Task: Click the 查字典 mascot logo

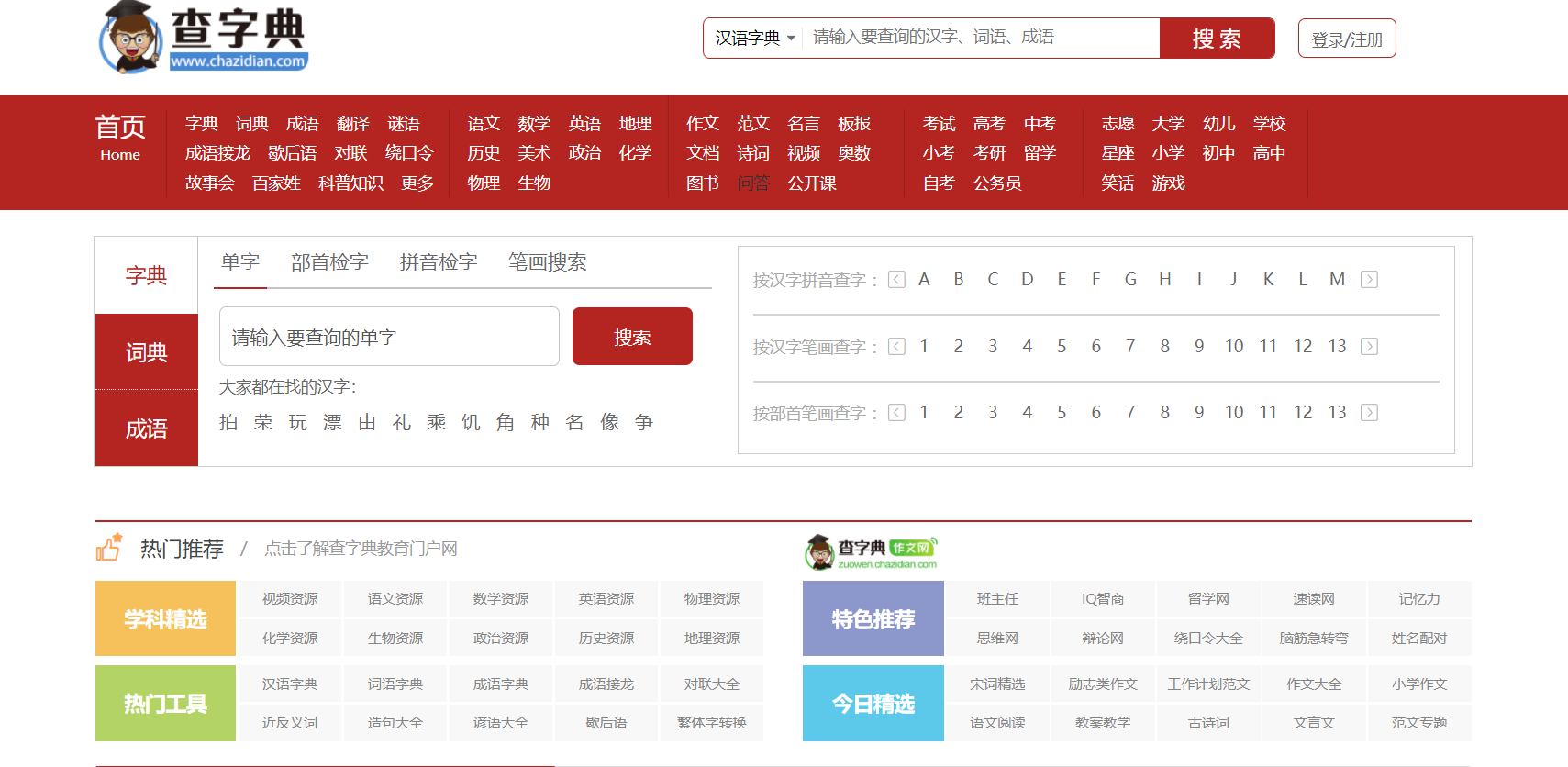Action: (203, 37)
